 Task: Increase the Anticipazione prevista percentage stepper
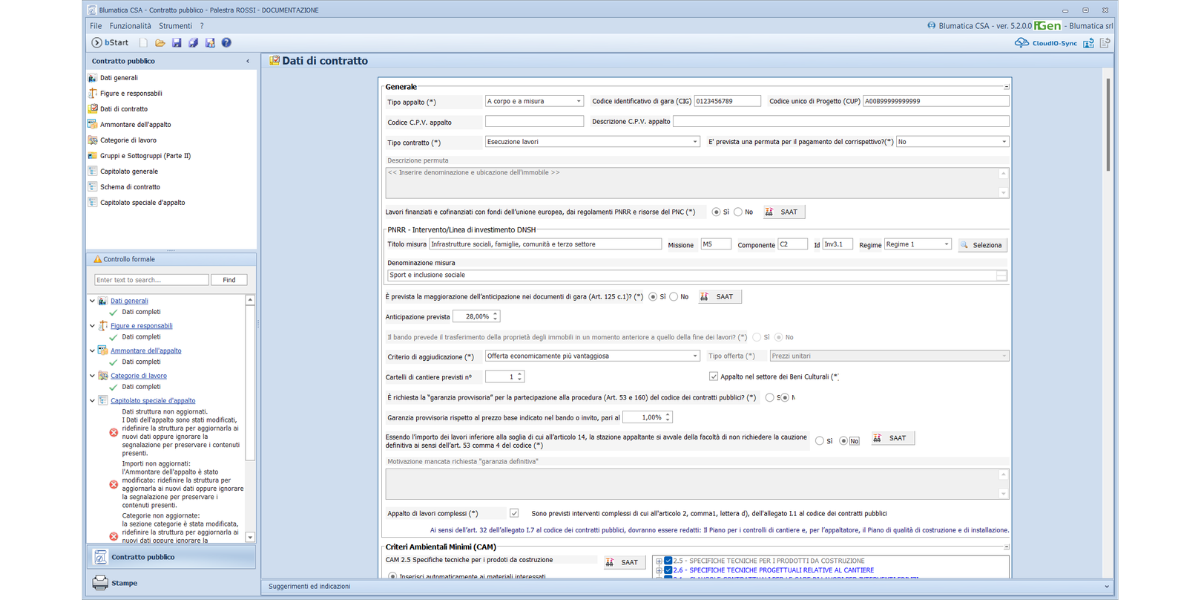coord(496,313)
